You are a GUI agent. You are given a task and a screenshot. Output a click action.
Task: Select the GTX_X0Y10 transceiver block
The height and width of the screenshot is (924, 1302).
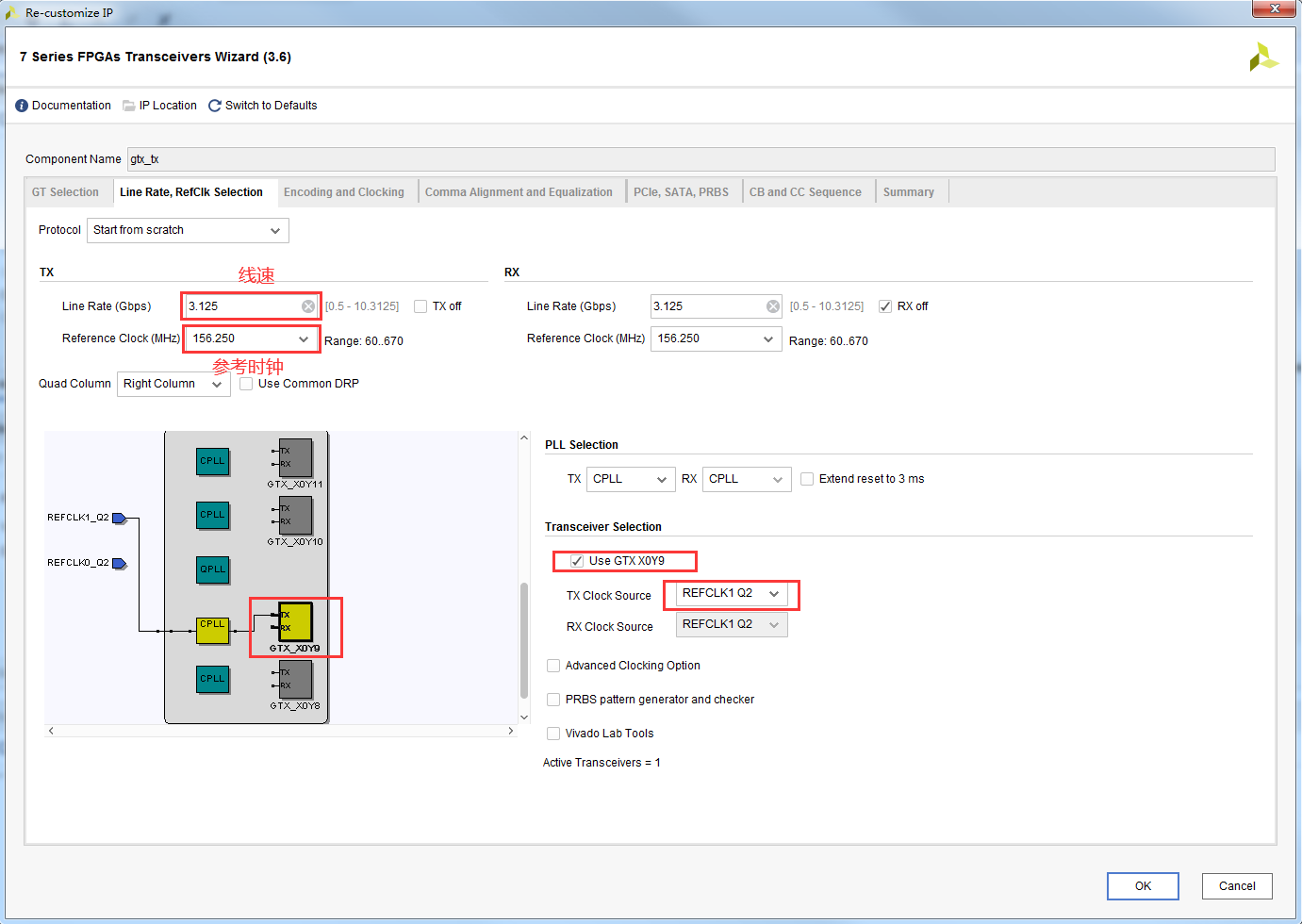(295, 515)
